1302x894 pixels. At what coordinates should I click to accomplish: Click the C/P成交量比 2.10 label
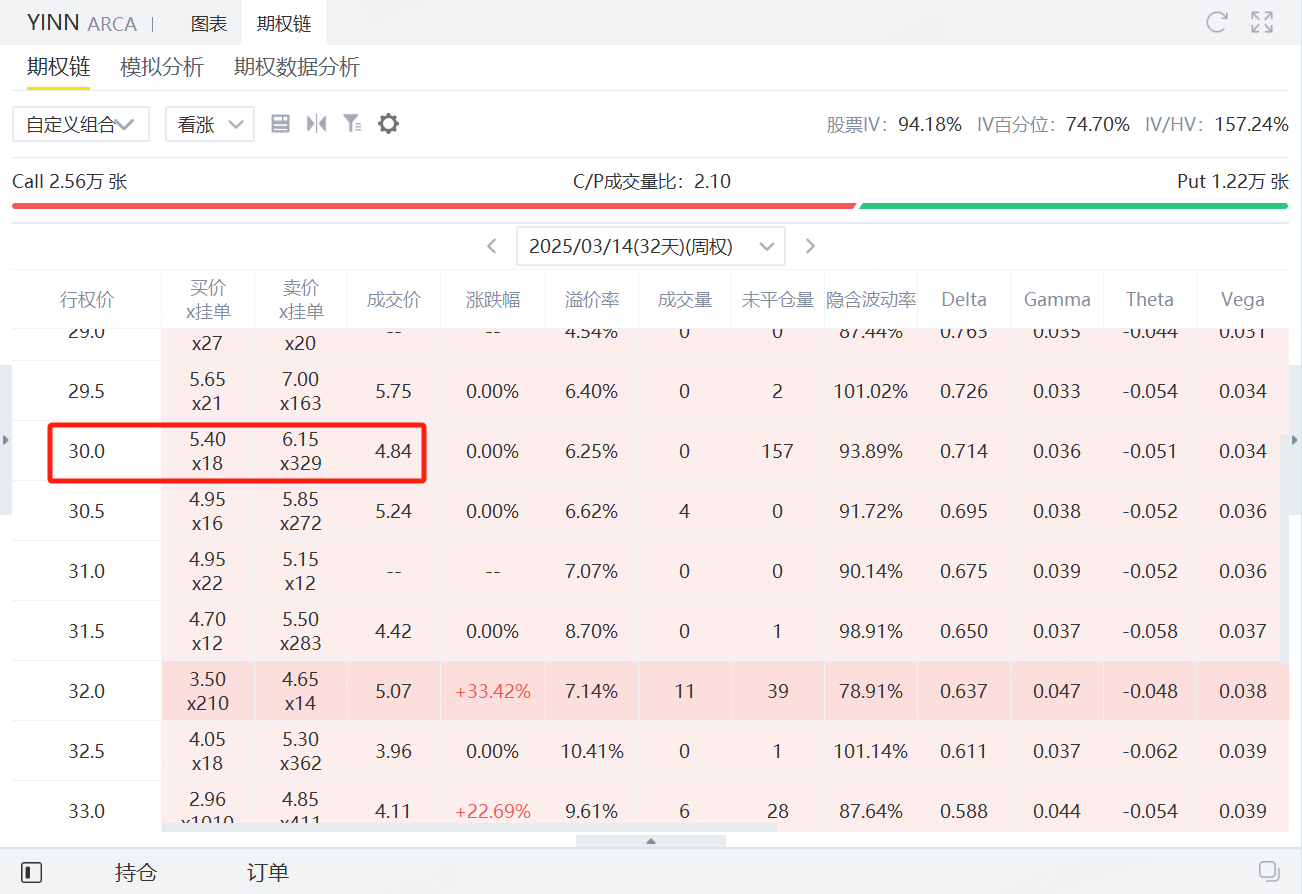pos(651,182)
